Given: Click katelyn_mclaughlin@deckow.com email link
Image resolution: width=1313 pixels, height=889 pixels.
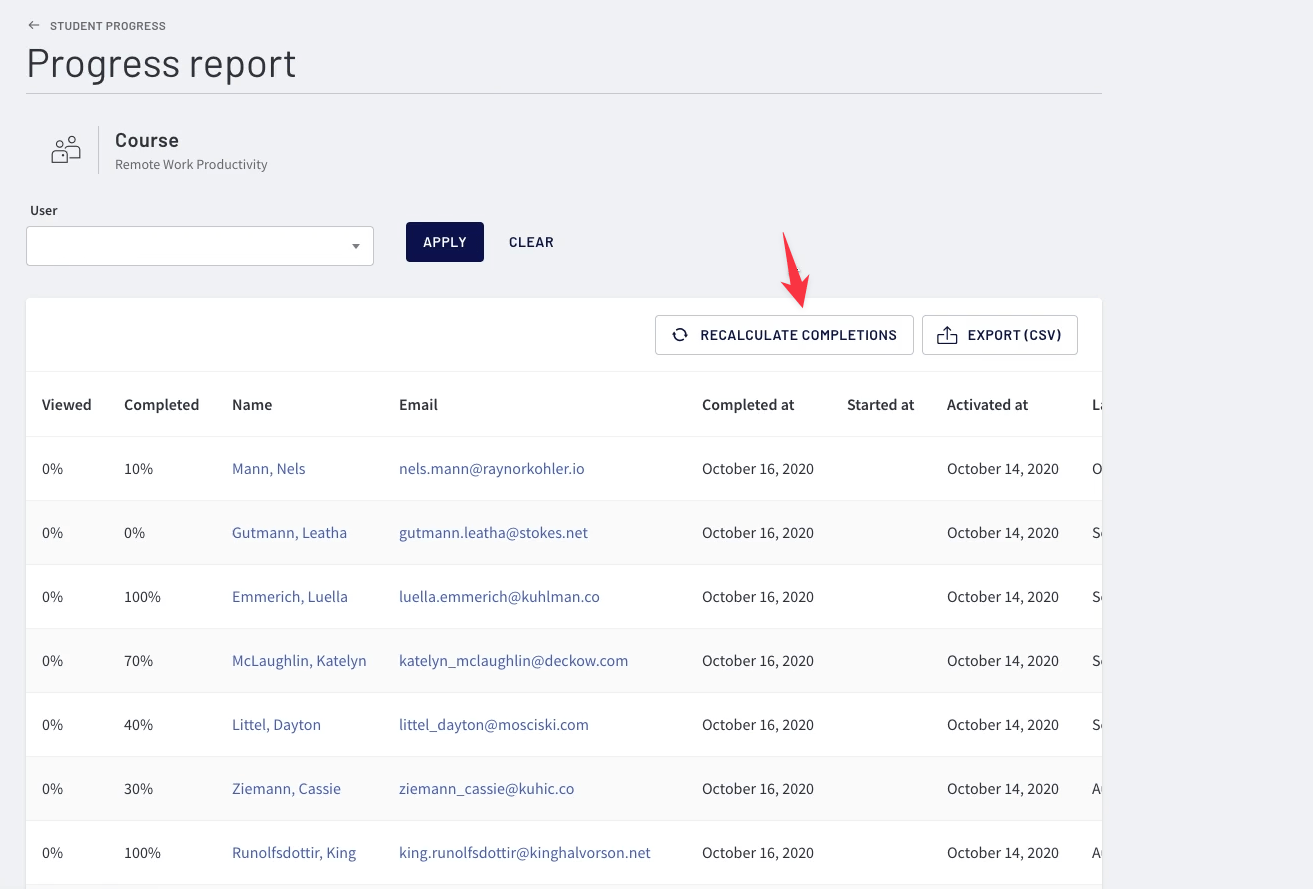Looking at the screenshot, I should pos(513,661).
